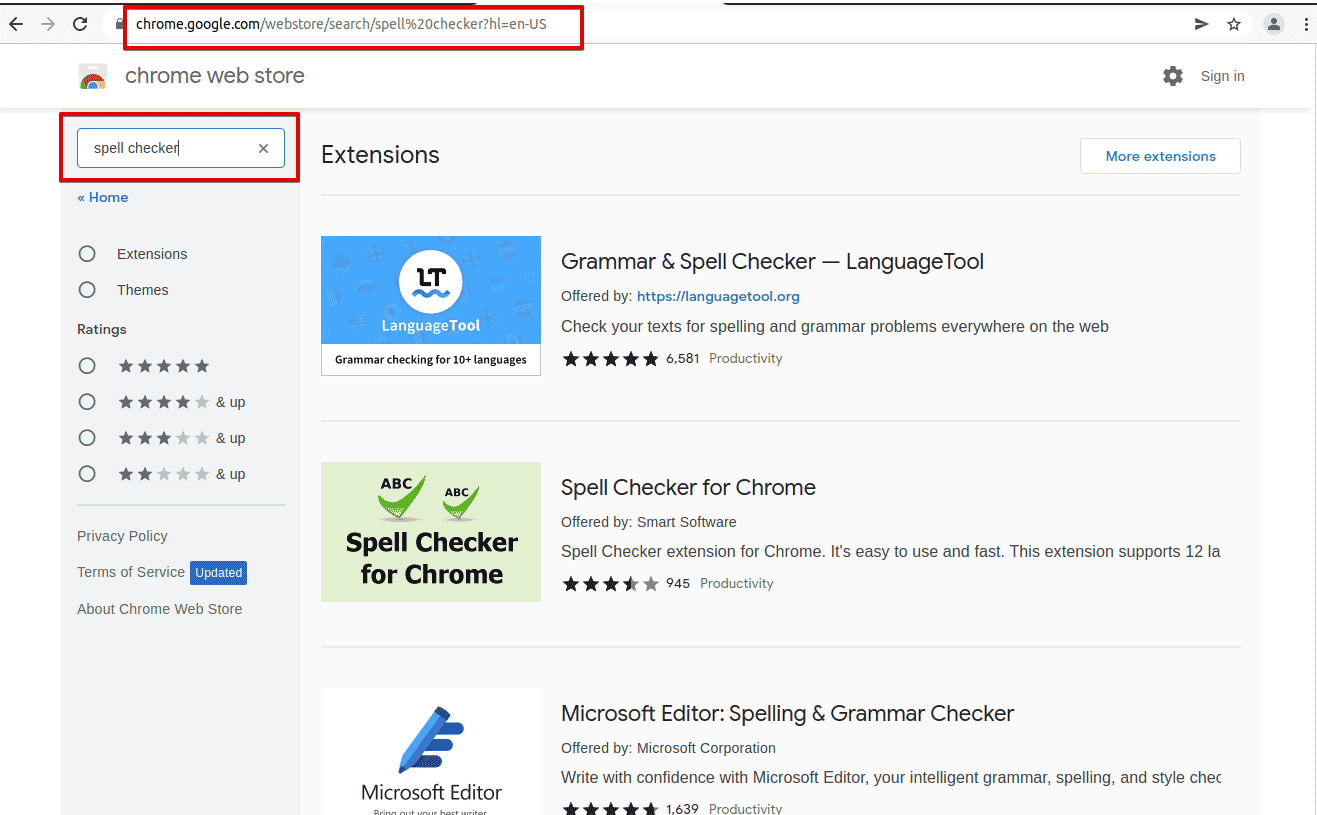Select the five-star rating filter
Screen dimensions: 1317x815
click(87, 366)
